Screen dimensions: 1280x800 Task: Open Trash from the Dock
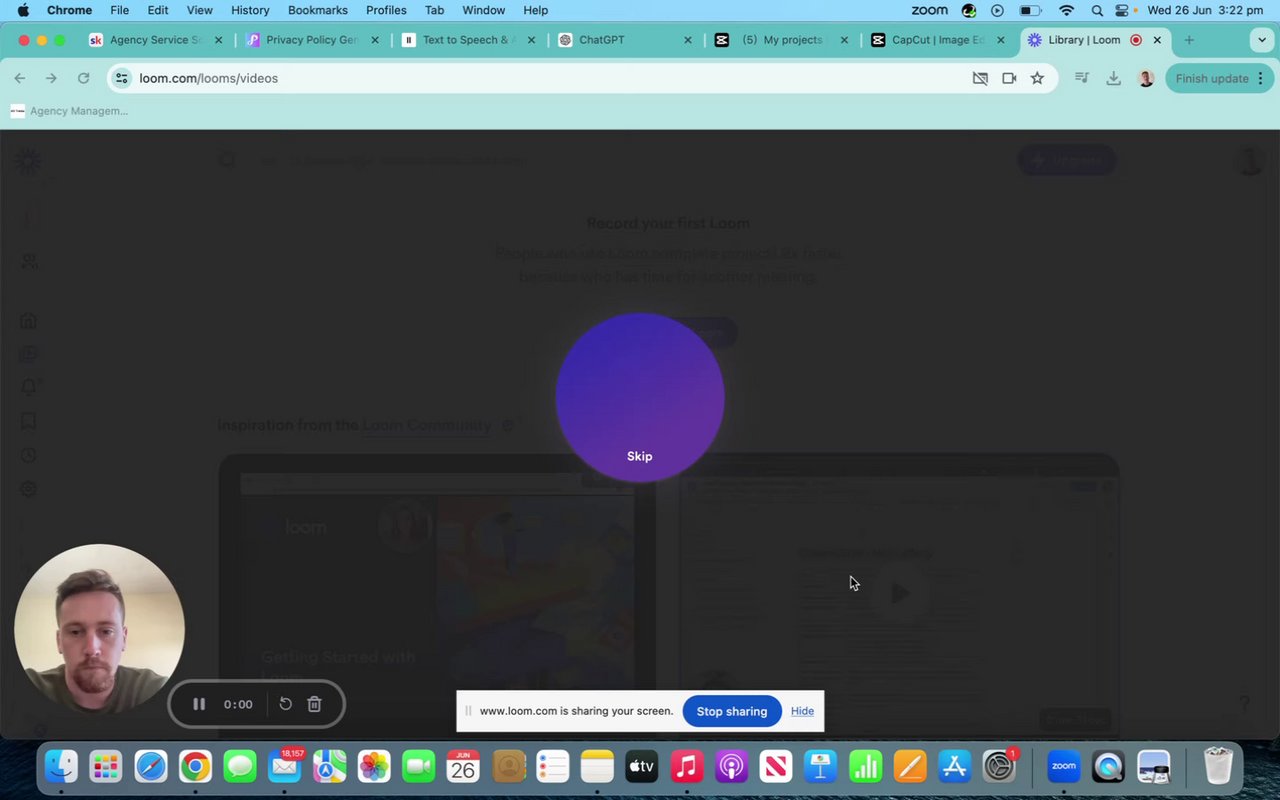click(x=1218, y=767)
